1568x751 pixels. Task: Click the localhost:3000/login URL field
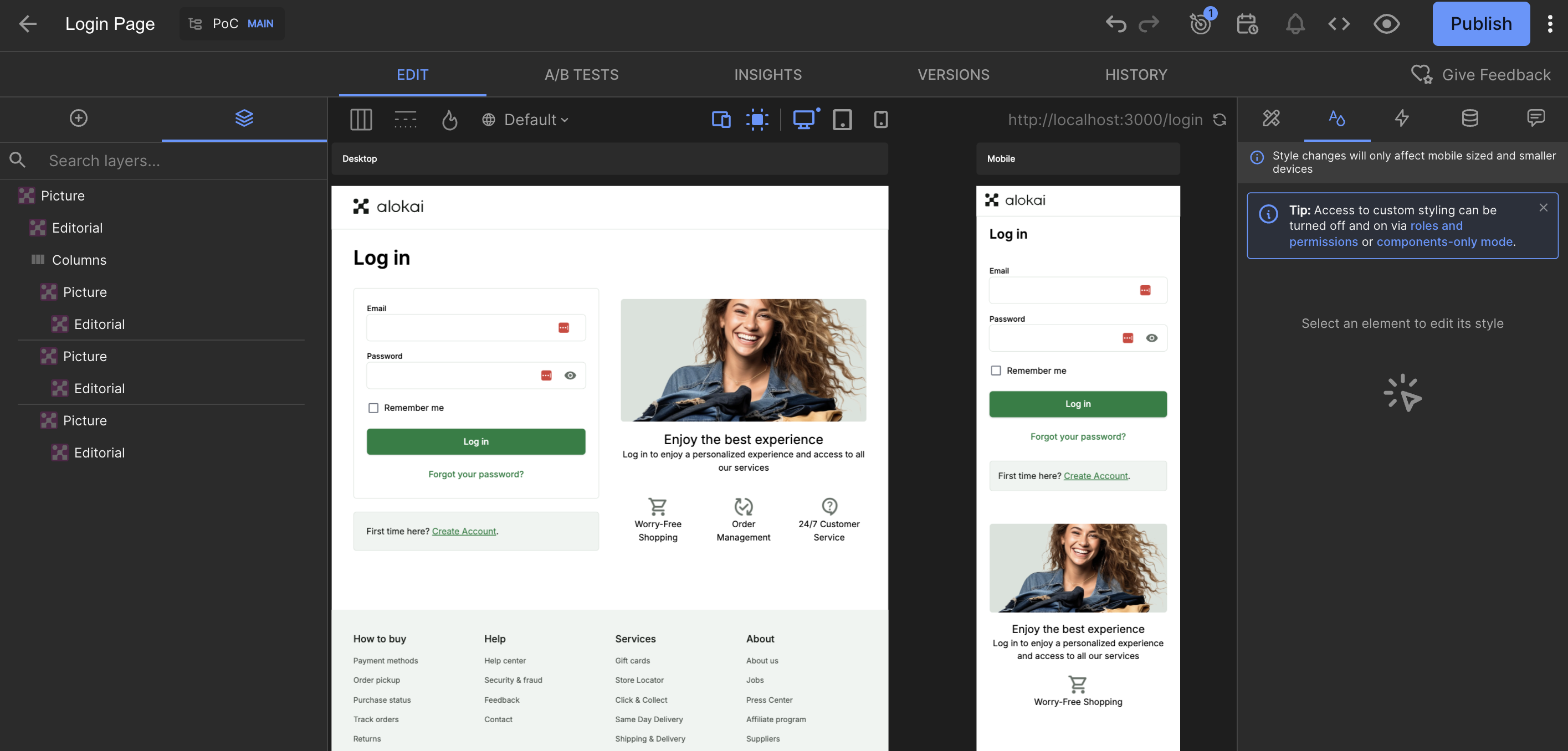click(1105, 120)
